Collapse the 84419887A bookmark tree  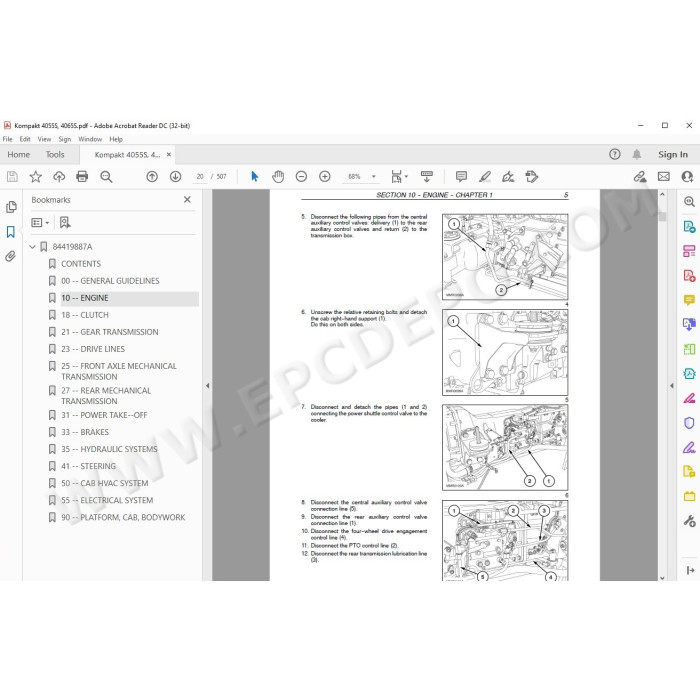[32, 247]
